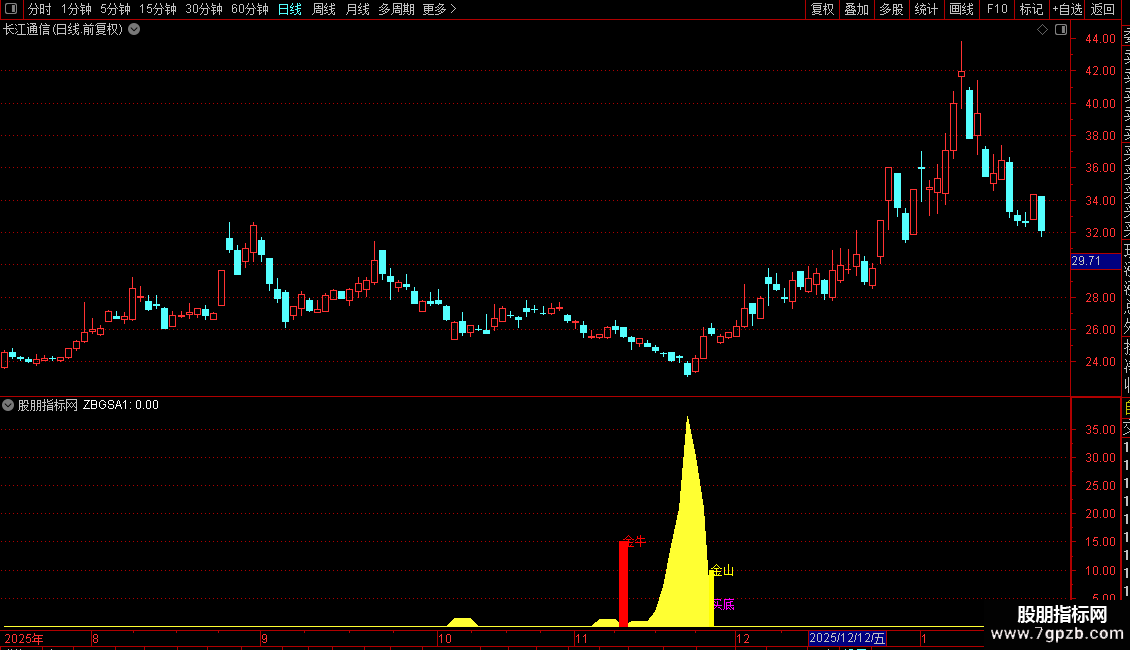1130x650 pixels.
Task: Open the 复权 adjustment options
Action: pos(822,9)
